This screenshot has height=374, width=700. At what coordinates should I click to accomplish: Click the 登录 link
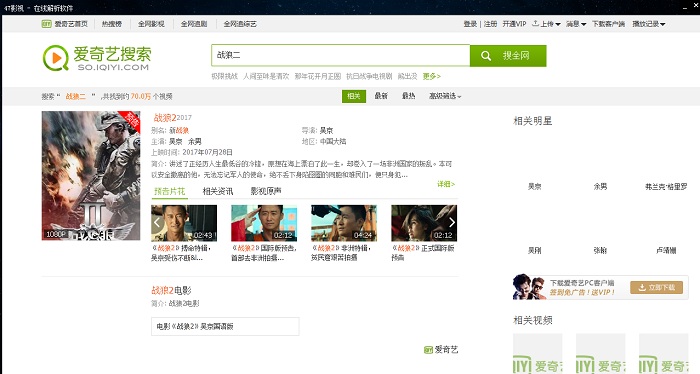point(470,24)
